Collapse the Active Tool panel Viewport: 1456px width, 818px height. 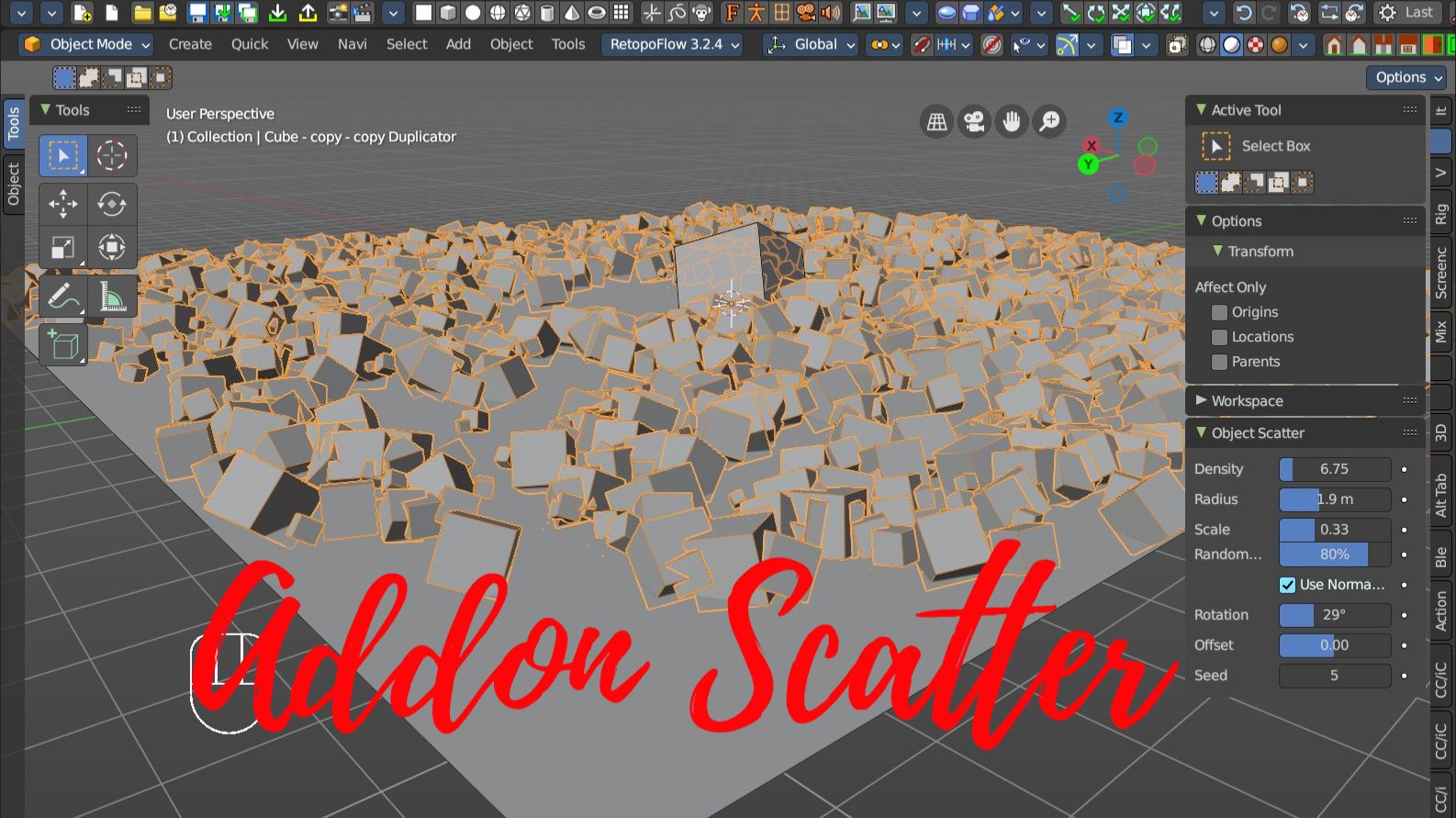[x=1201, y=109]
